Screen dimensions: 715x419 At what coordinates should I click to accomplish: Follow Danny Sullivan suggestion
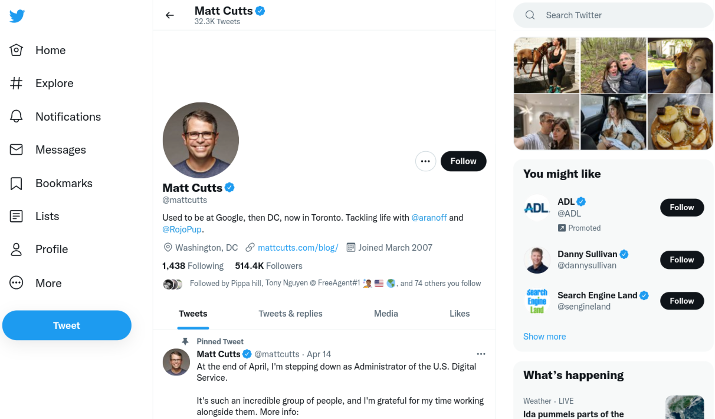[x=682, y=260]
